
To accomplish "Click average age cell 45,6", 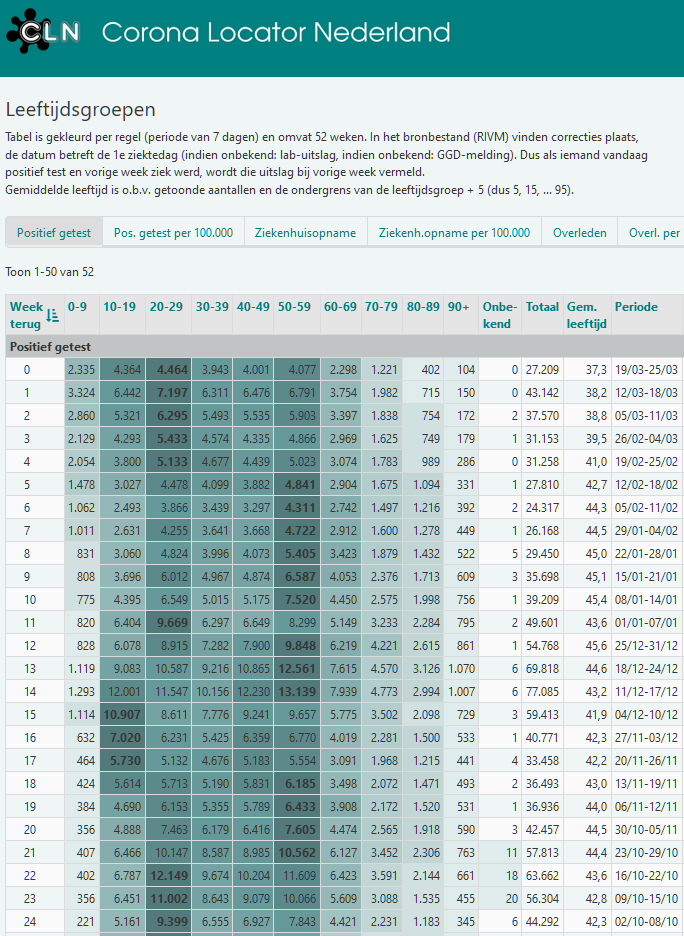I will click(587, 645).
